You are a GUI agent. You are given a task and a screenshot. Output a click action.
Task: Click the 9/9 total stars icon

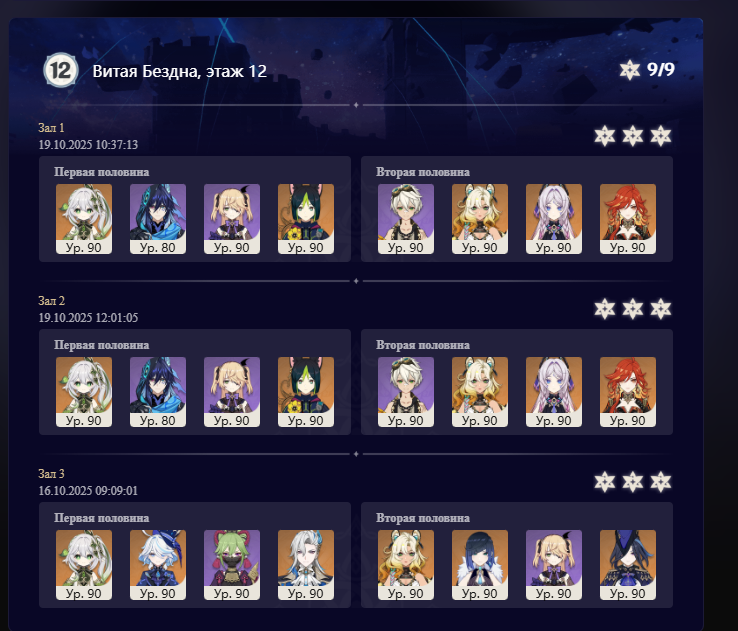pyautogui.click(x=630, y=70)
